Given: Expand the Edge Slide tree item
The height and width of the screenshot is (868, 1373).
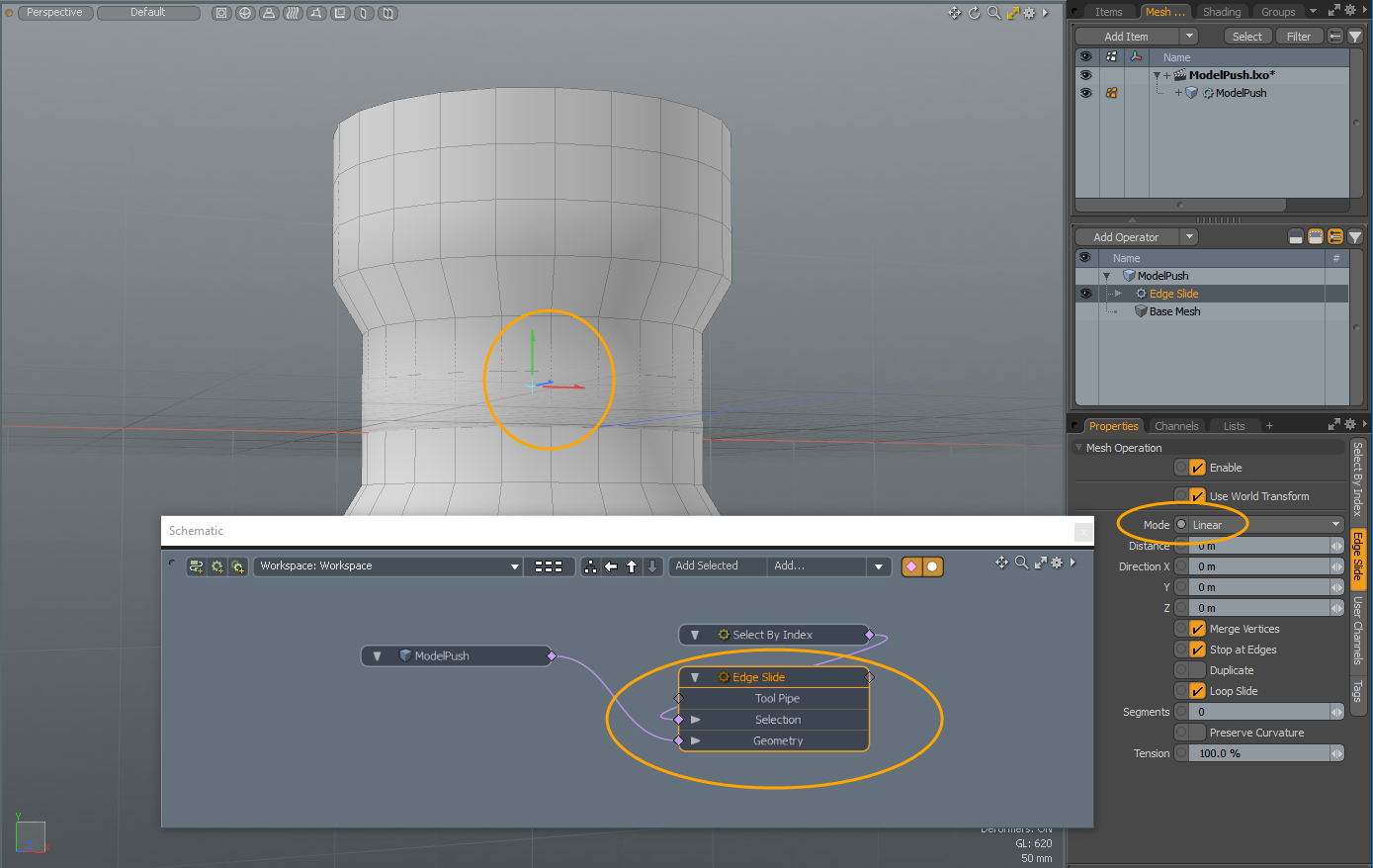Looking at the screenshot, I should (1119, 294).
